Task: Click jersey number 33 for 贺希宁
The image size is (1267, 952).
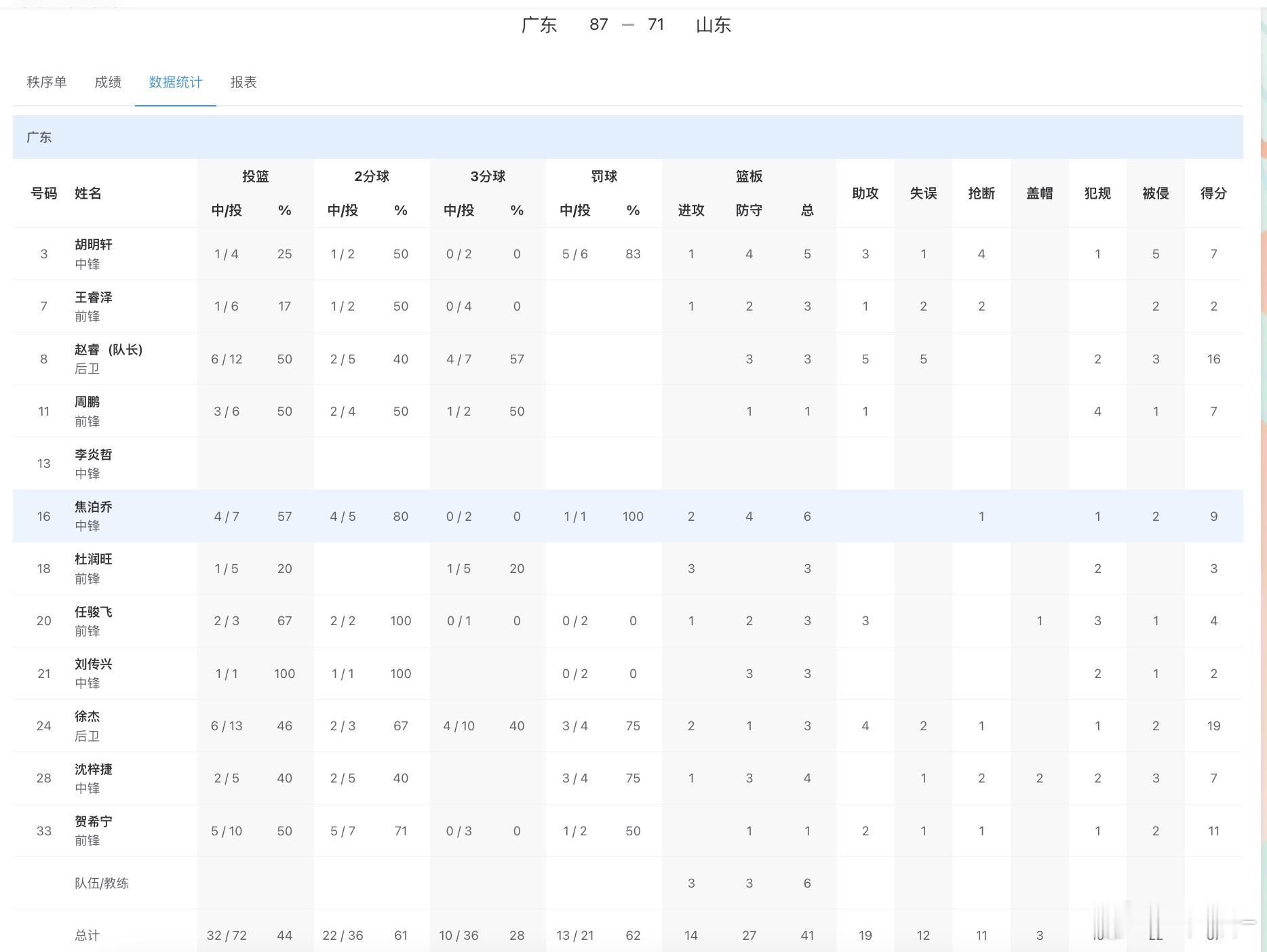Action: click(44, 831)
